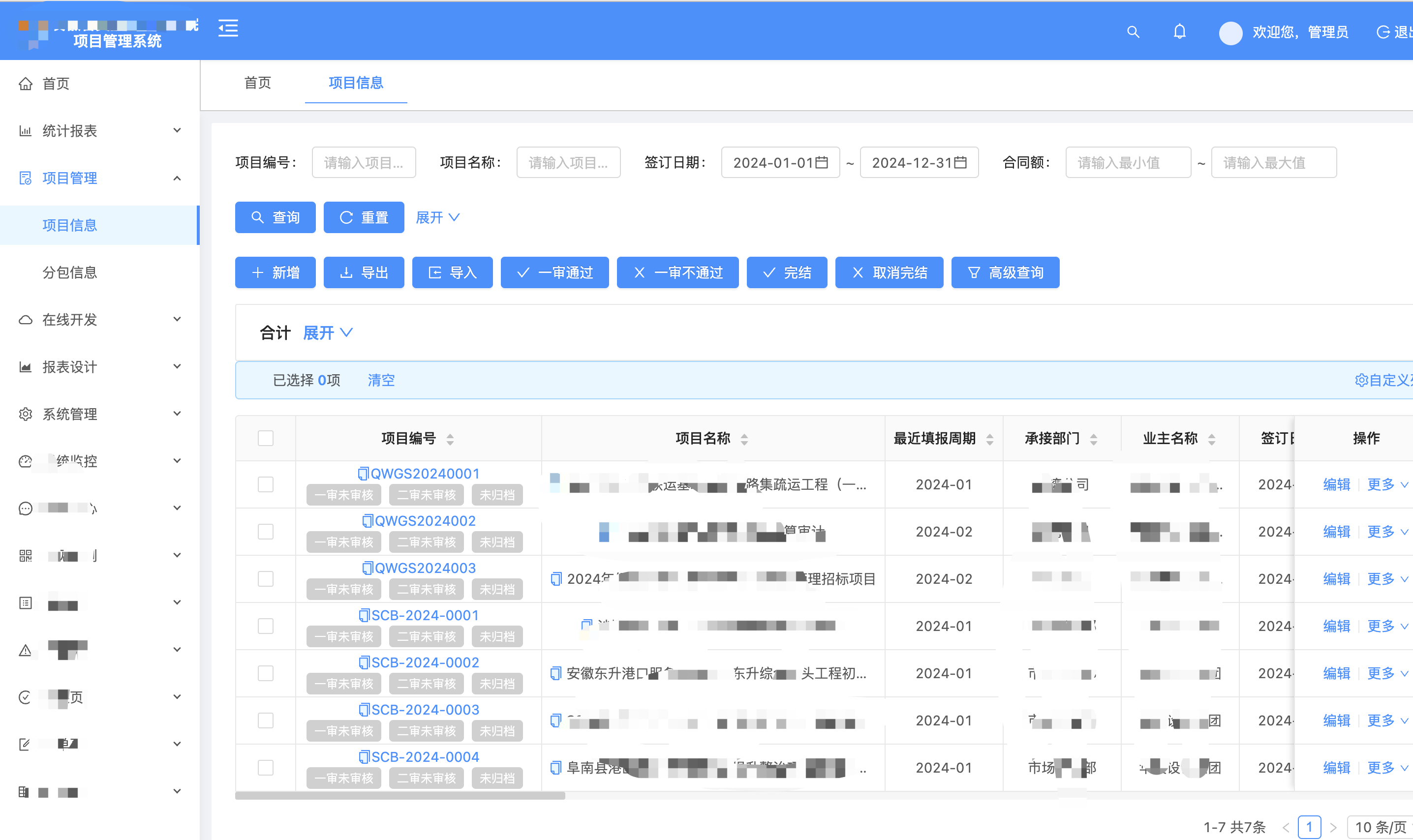Image resolution: width=1413 pixels, height=840 pixels.
Task: Expand the 在线开发 sidebar menu
Action: click(177, 320)
